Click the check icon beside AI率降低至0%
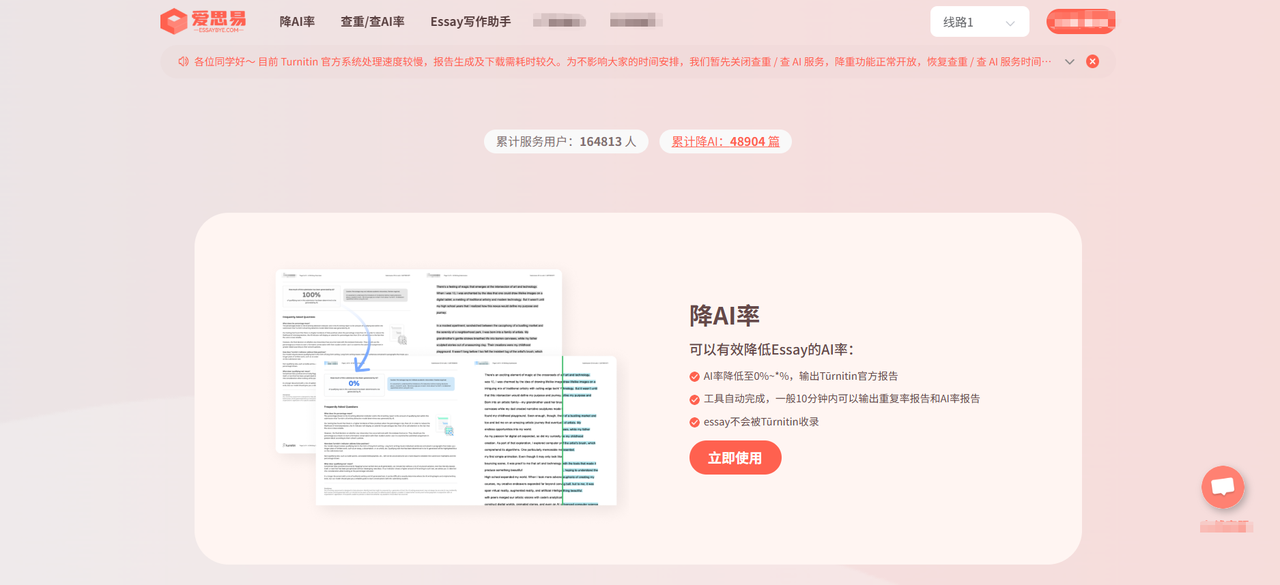Image resolution: width=1280 pixels, height=585 pixels. click(x=694, y=376)
